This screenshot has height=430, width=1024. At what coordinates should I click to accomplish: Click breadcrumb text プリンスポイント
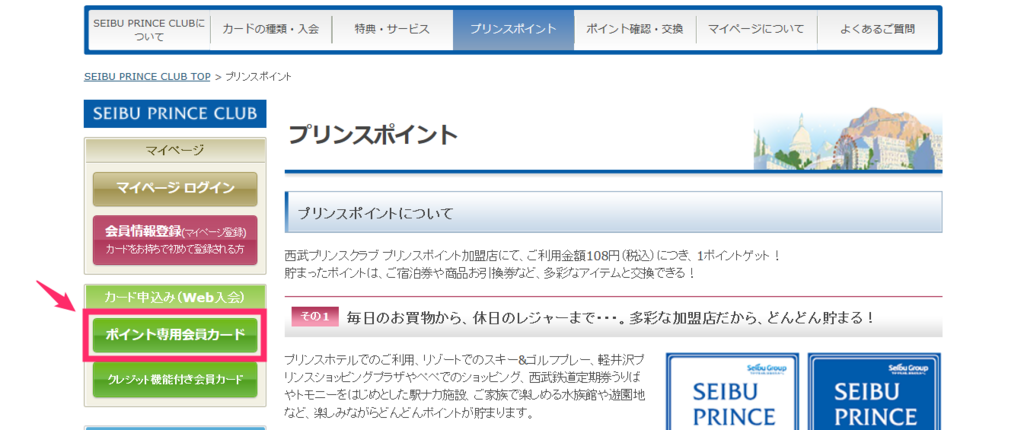pyautogui.click(x=258, y=77)
